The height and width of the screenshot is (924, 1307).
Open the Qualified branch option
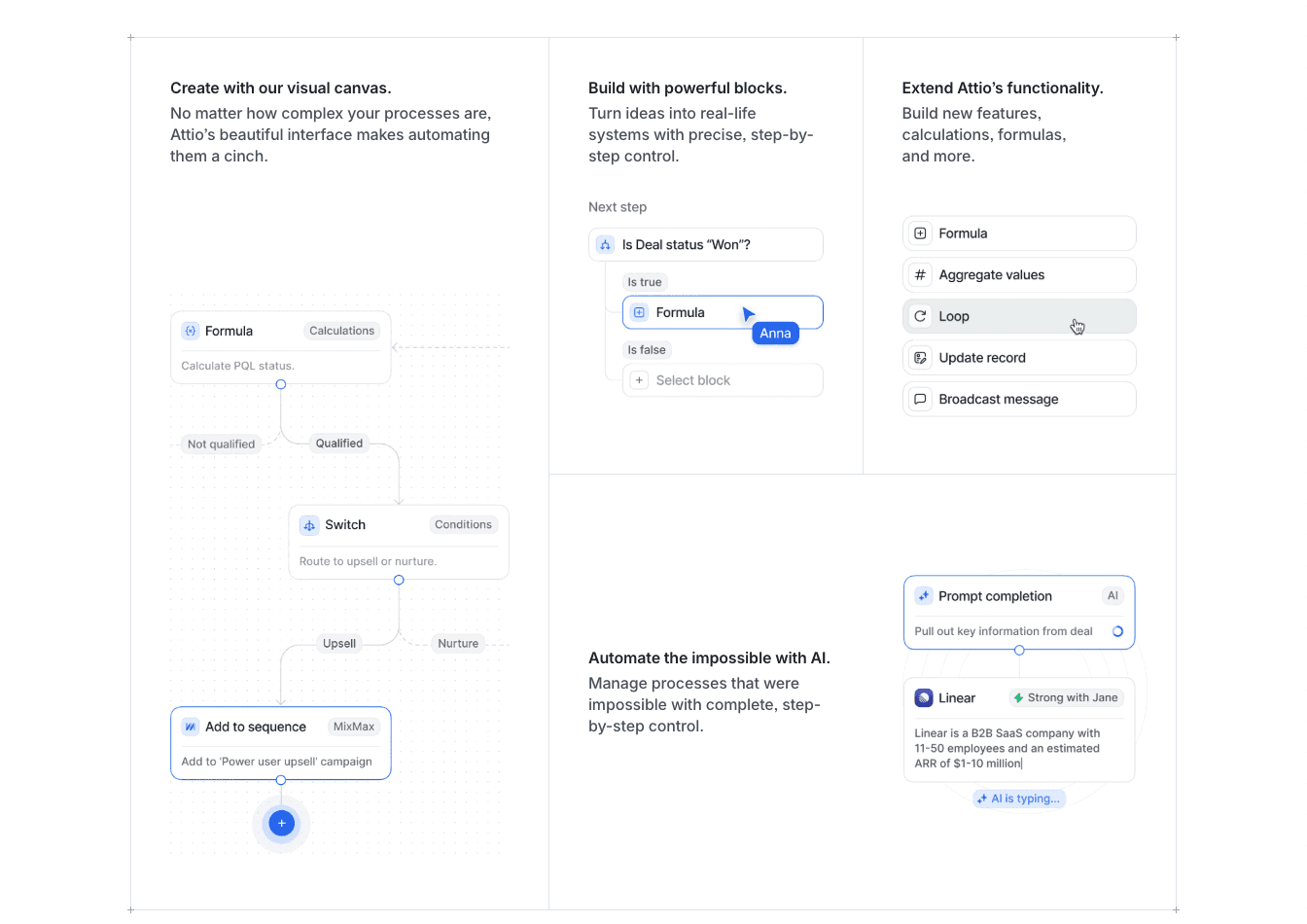(338, 444)
